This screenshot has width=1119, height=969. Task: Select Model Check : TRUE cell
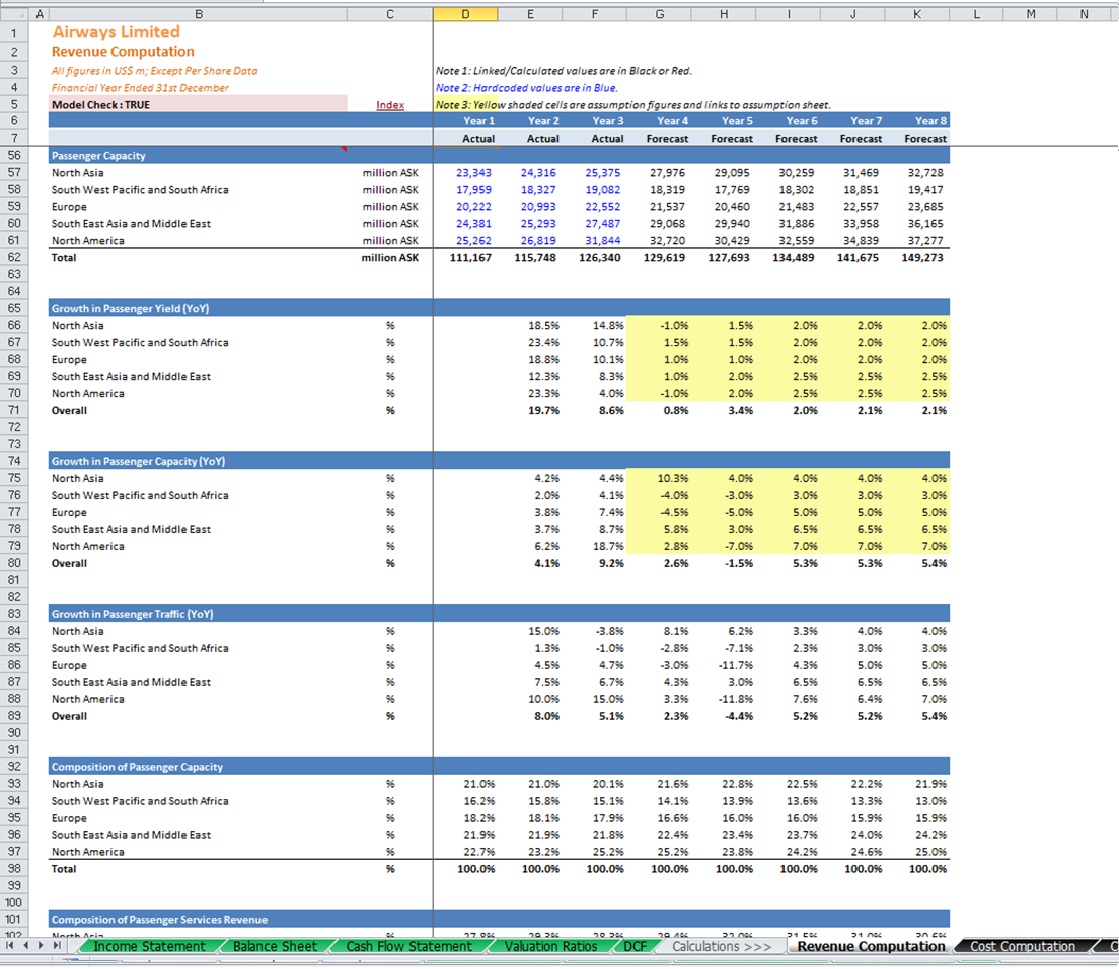pyautogui.click(x=198, y=105)
